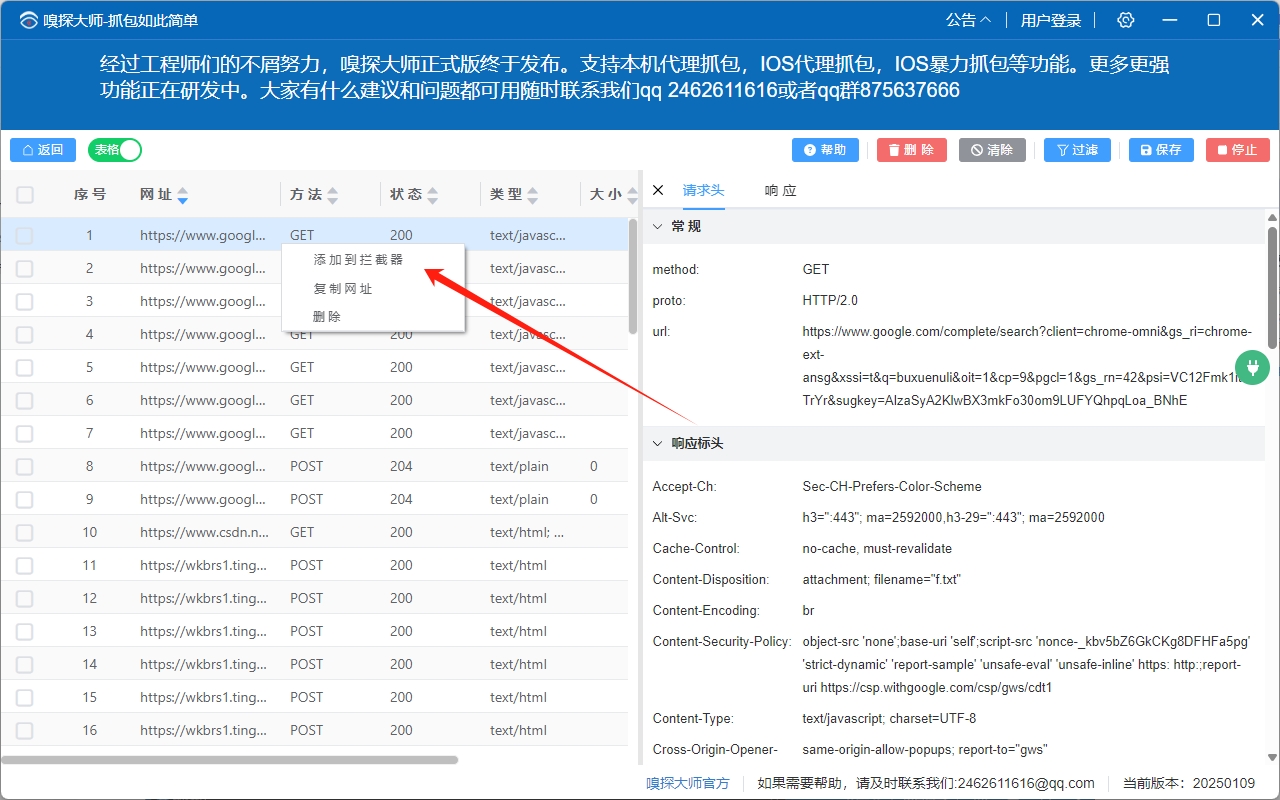Sort by 大小 column arrows
1280x800 pixels.
[632, 195]
